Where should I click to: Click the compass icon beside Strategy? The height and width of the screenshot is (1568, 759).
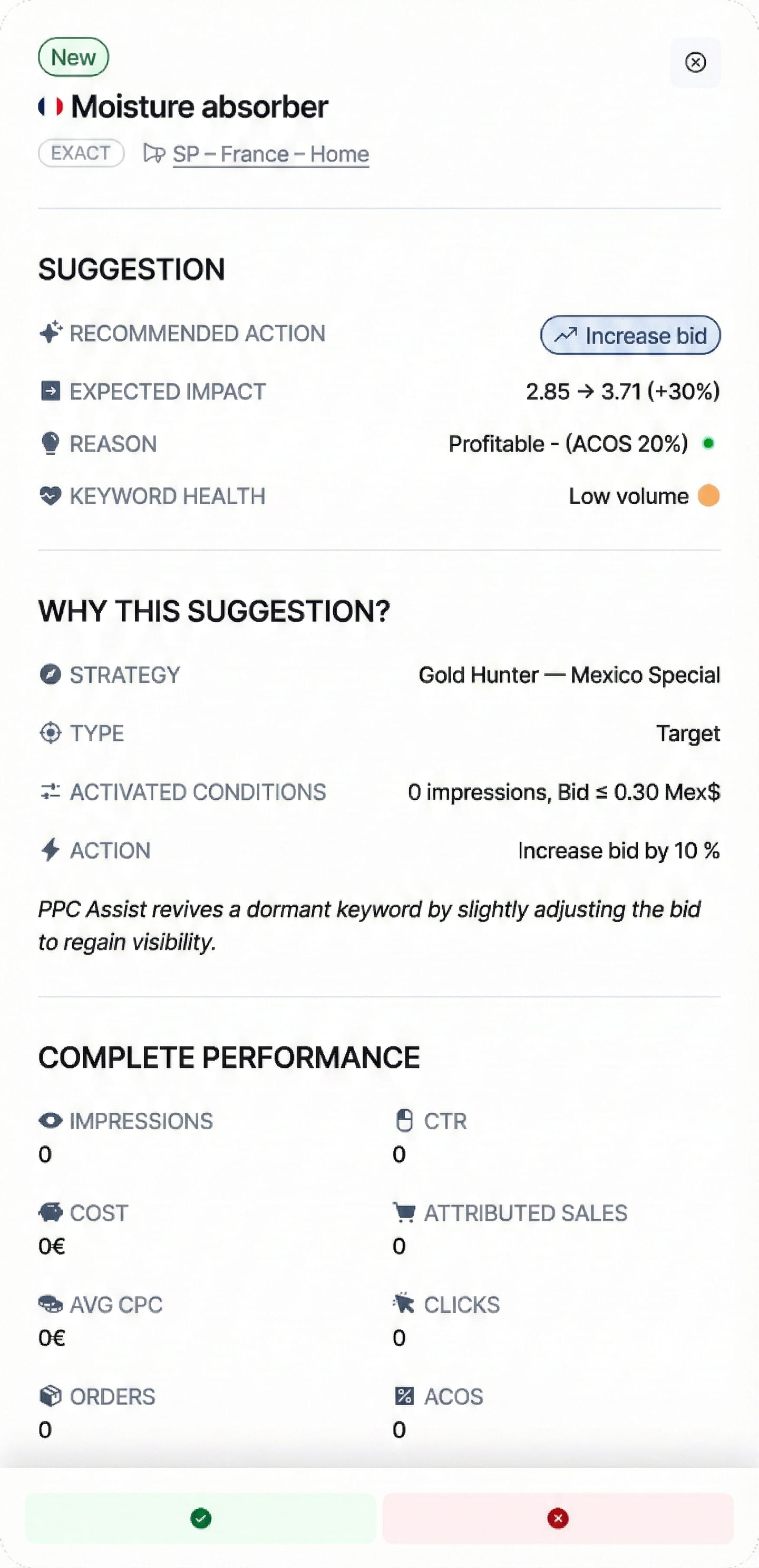[x=51, y=674]
